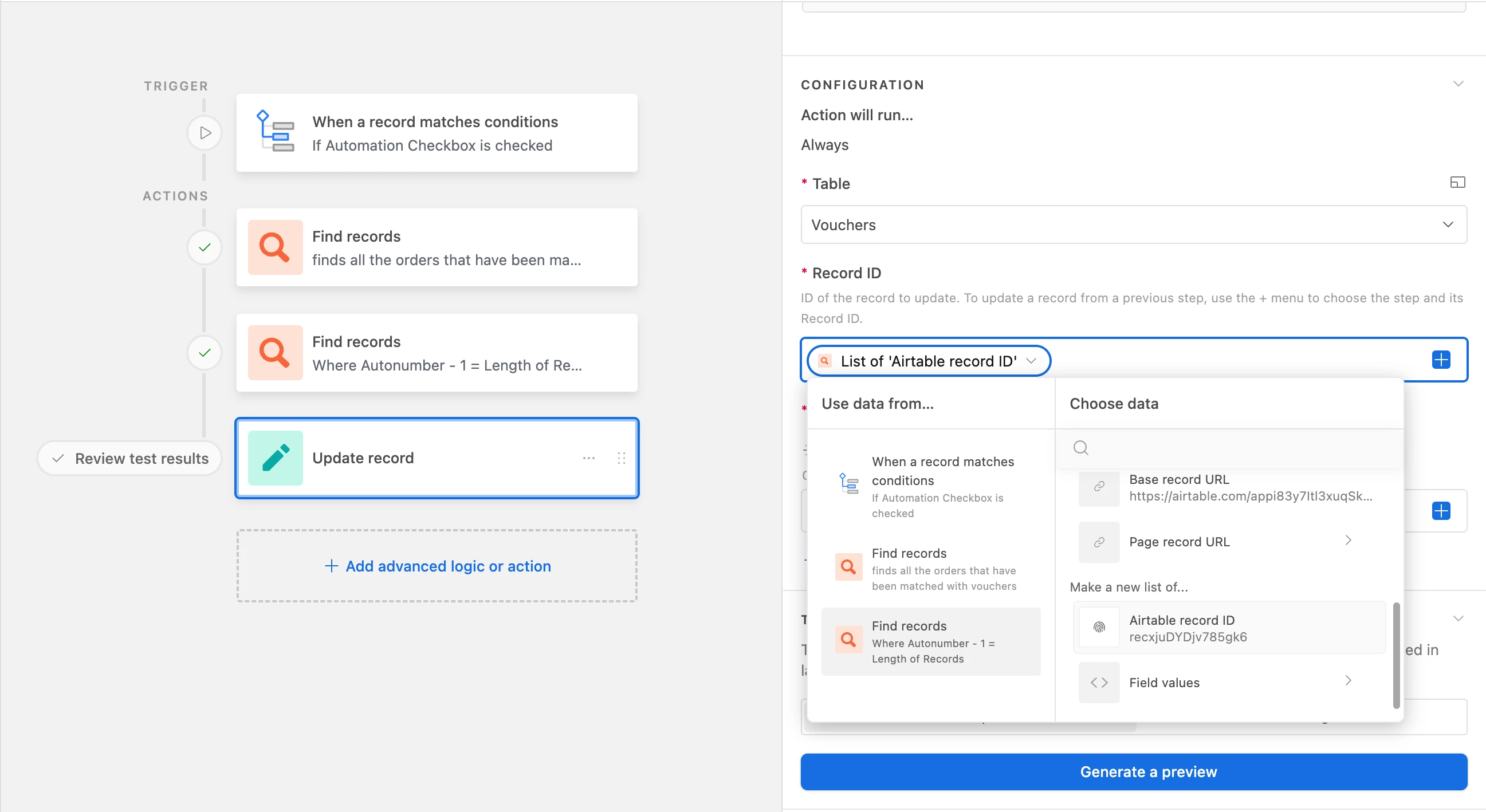Choose Airtable record ID from list options
This screenshot has height=812, width=1486.
[x=1229, y=628]
